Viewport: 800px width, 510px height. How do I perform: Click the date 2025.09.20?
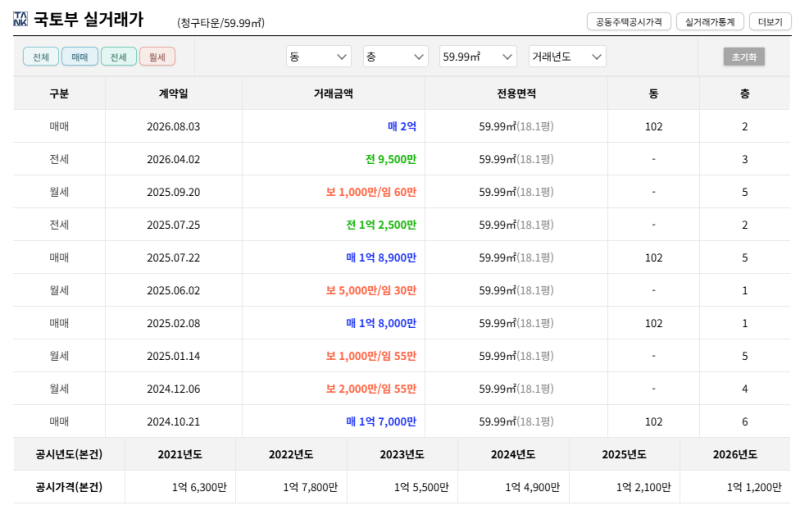(x=173, y=192)
